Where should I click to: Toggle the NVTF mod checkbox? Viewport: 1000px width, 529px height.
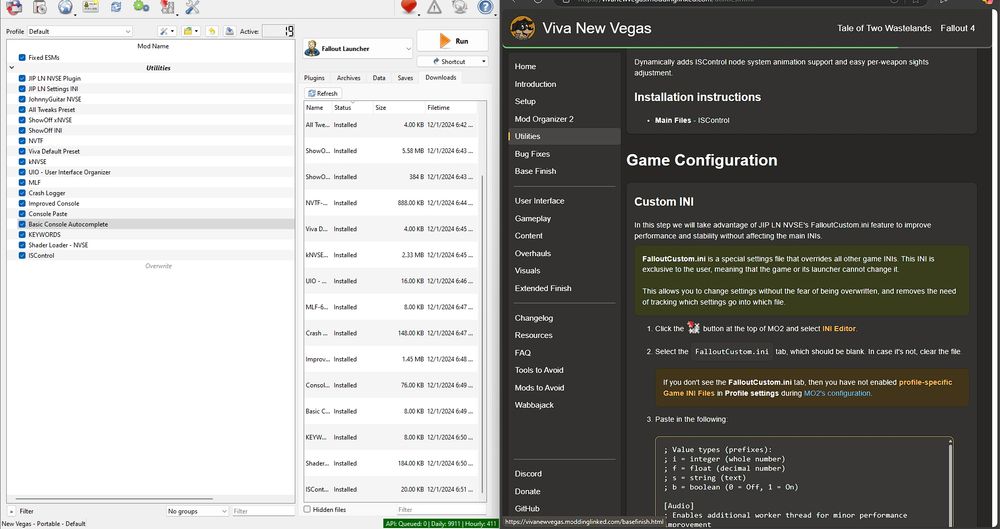click(x=22, y=140)
